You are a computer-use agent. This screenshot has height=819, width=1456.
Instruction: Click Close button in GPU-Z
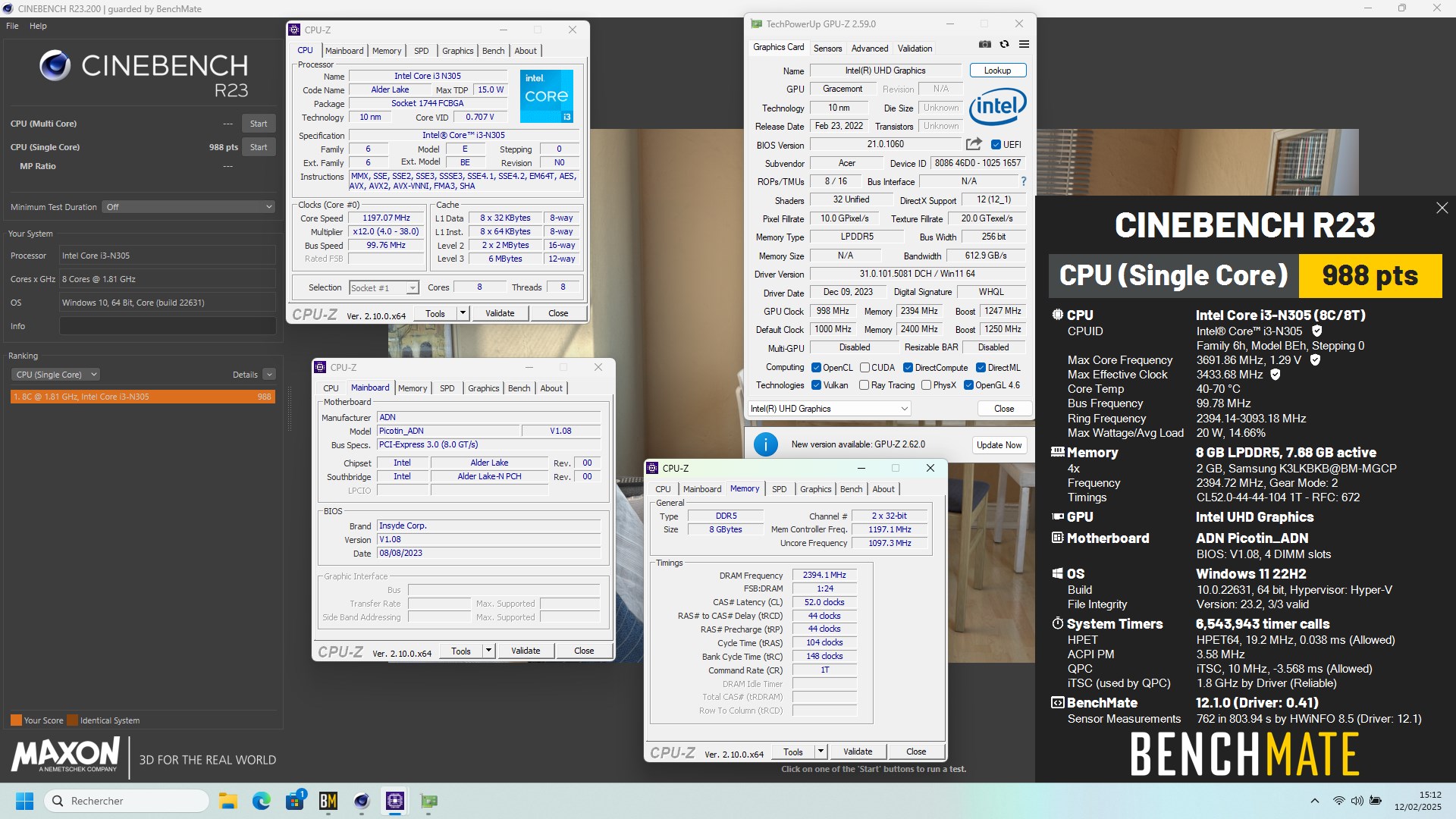click(x=1004, y=409)
